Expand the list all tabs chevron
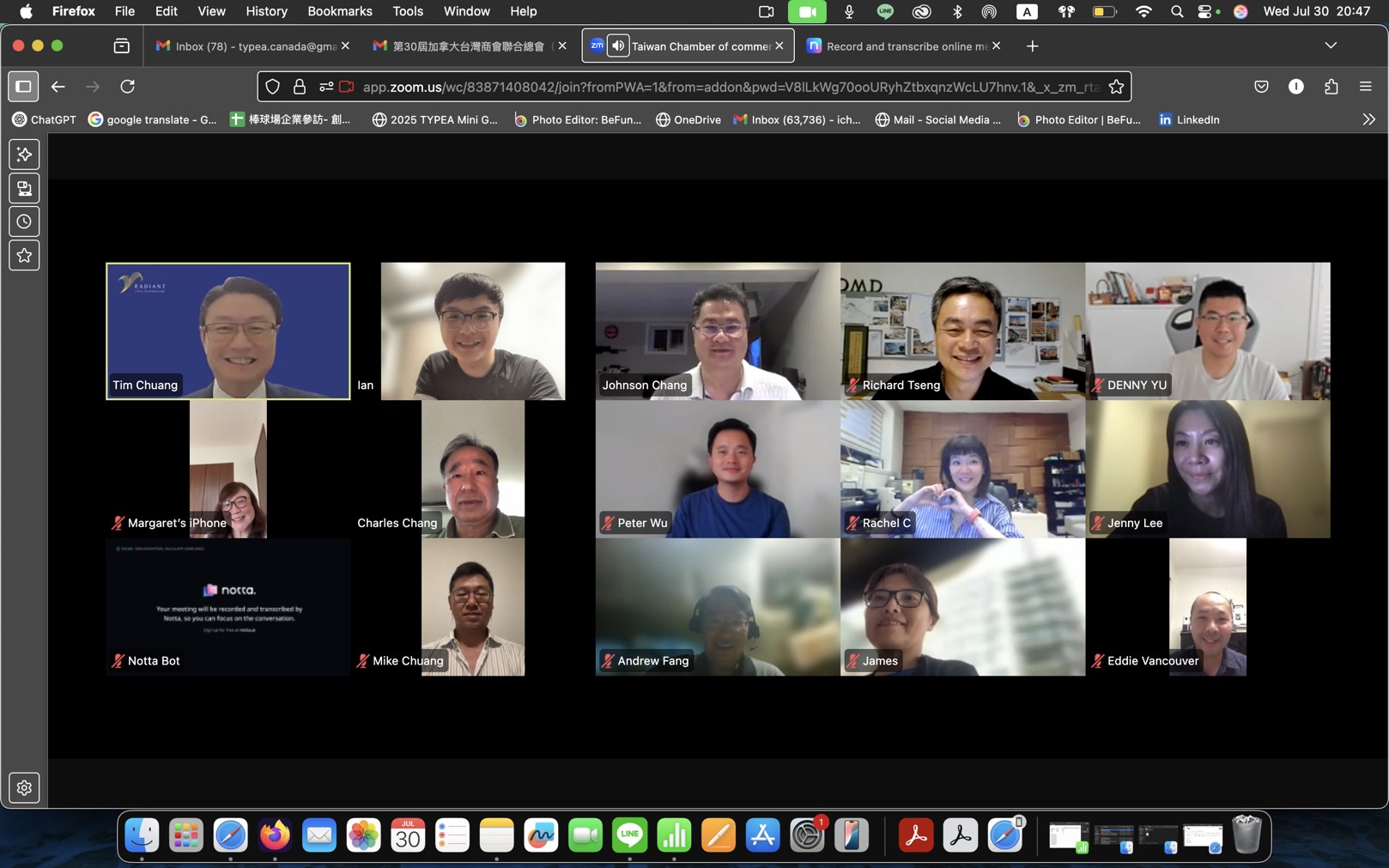This screenshot has width=1389, height=868. pyautogui.click(x=1331, y=46)
